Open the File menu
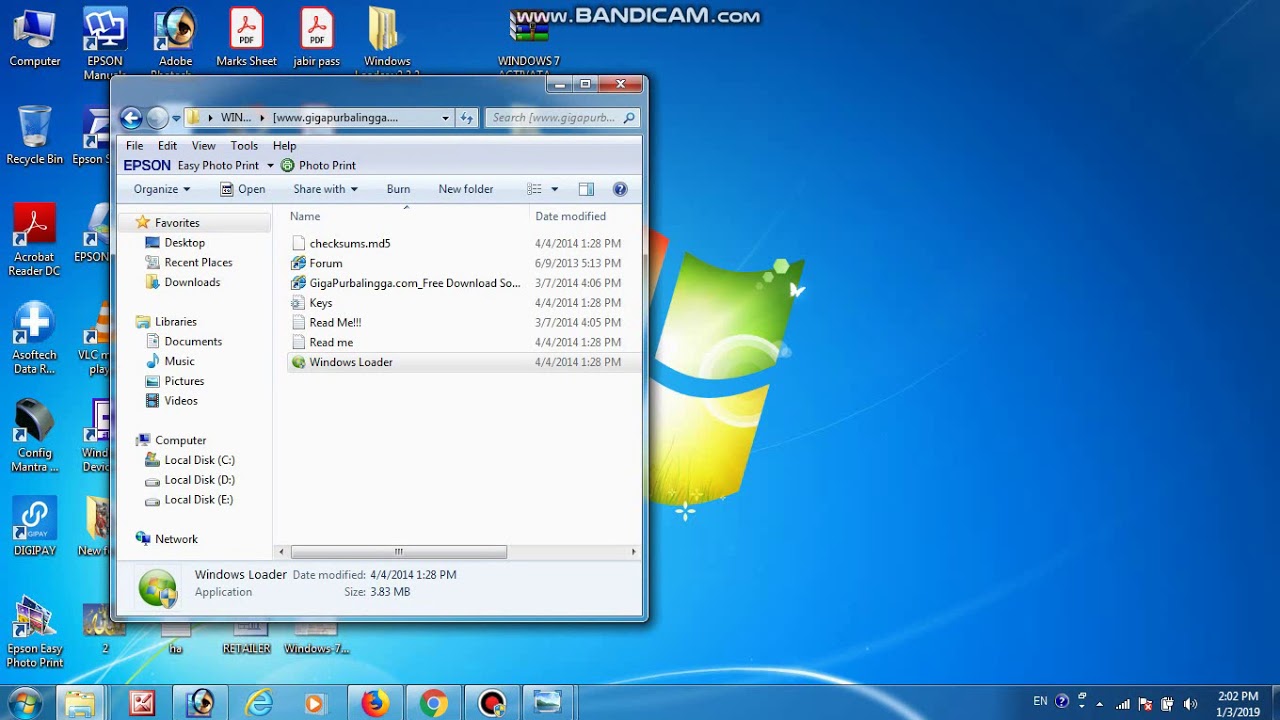Screen dimensions: 1280x720 point(134,146)
